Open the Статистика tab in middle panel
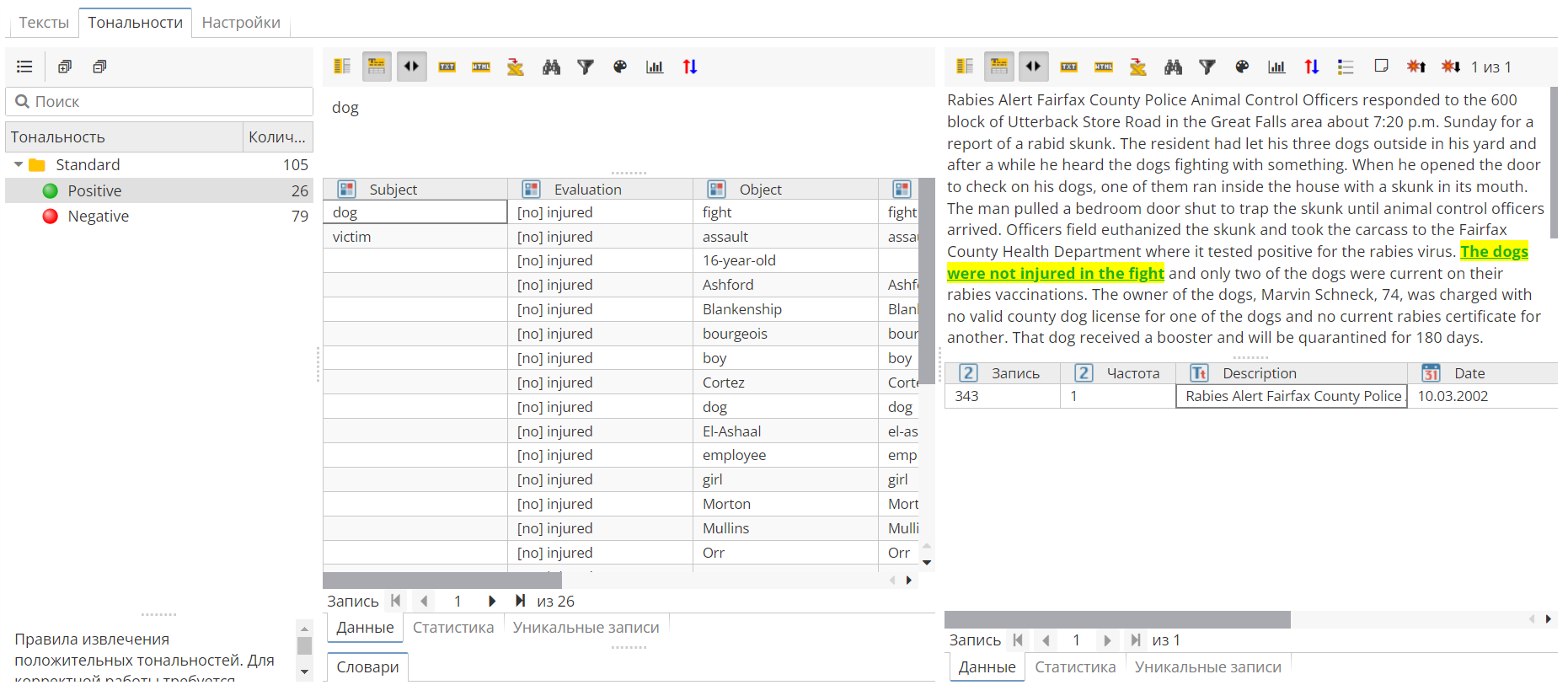 453,627
